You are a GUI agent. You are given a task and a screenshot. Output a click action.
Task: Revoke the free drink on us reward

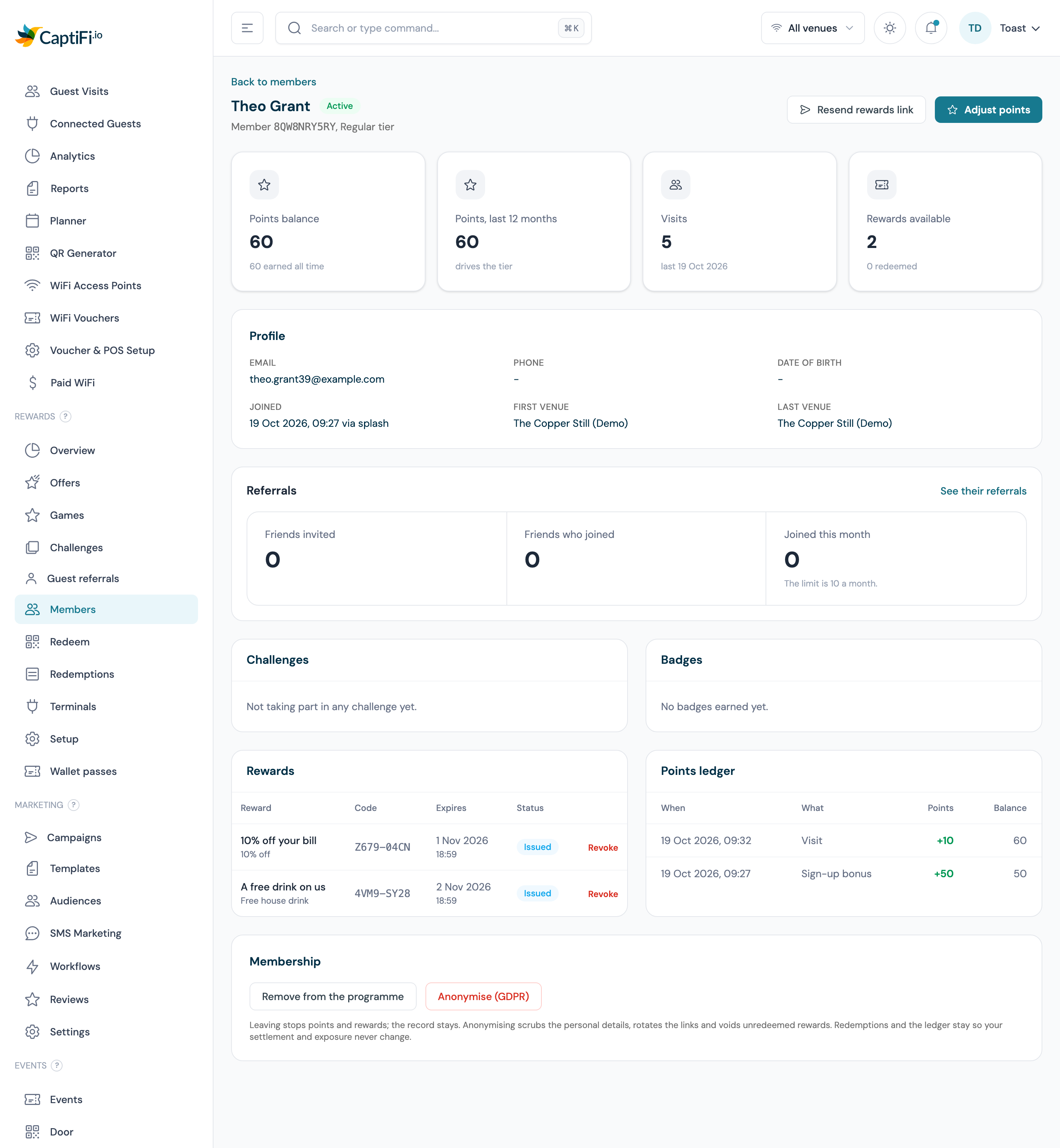(x=602, y=894)
